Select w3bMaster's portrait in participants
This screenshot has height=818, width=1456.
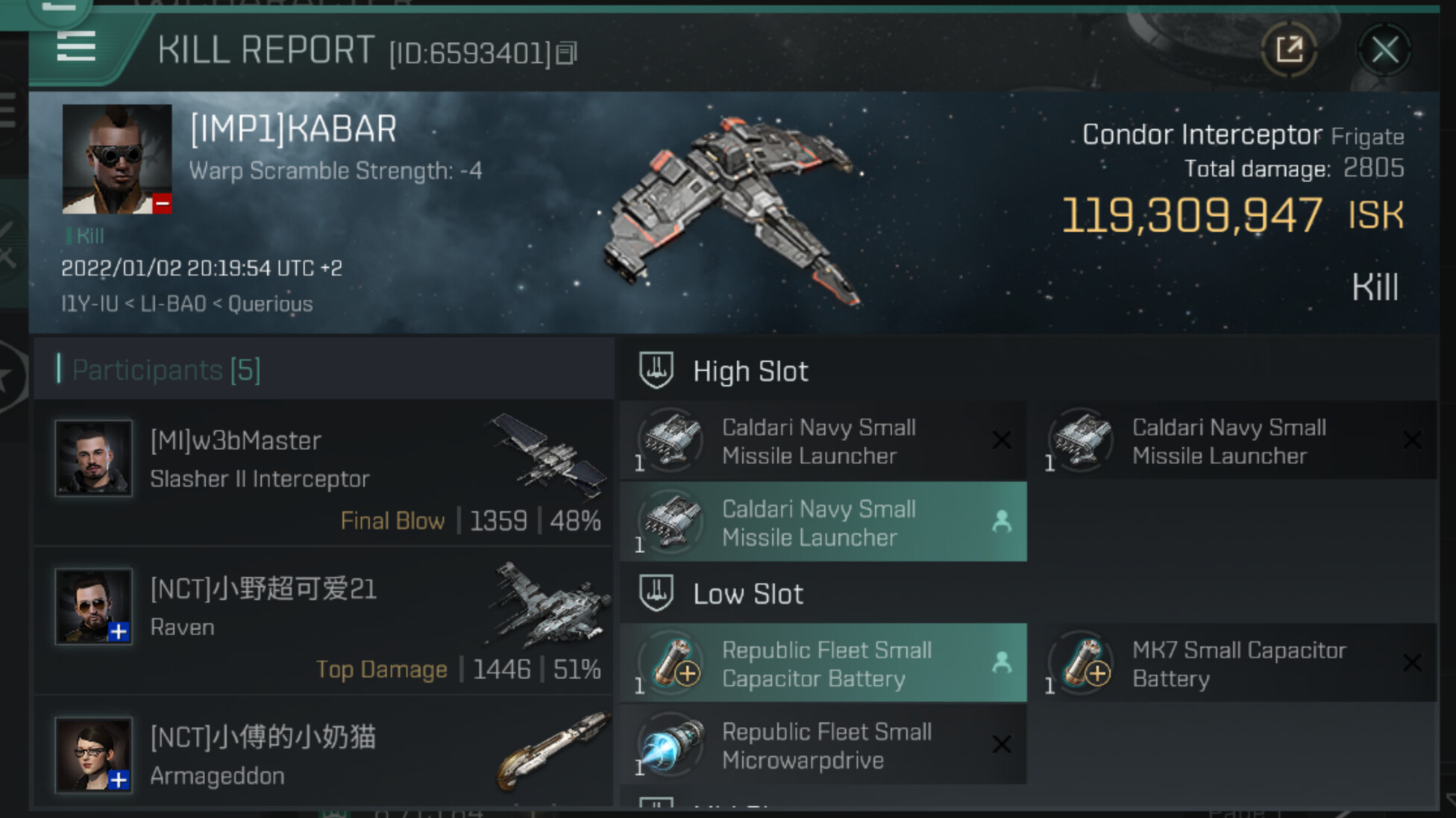point(94,458)
